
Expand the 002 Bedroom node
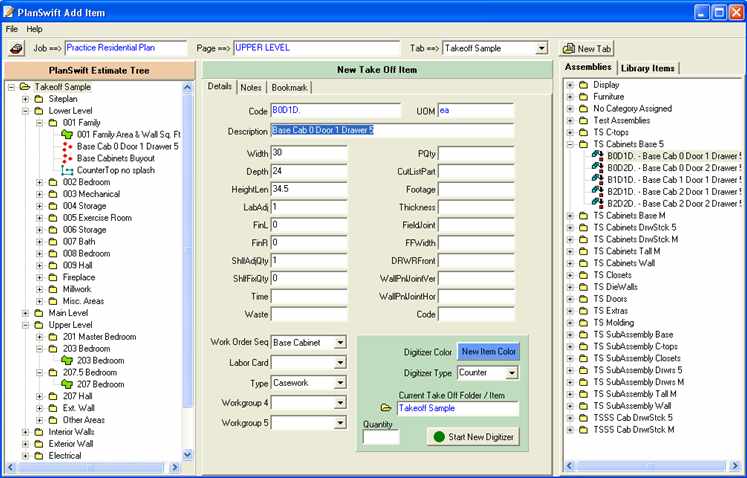pos(40,183)
